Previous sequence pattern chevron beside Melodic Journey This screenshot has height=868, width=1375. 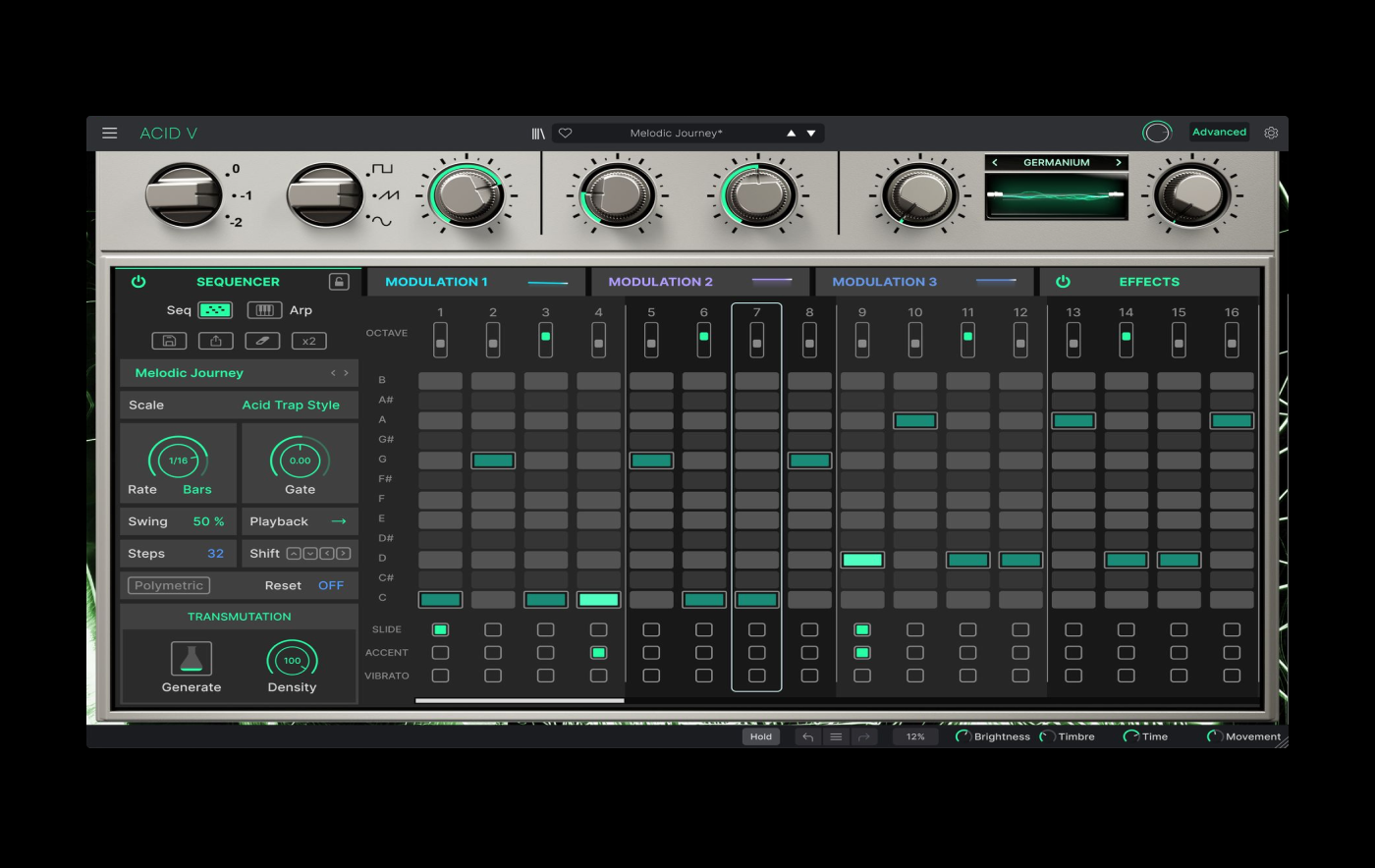[333, 373]
